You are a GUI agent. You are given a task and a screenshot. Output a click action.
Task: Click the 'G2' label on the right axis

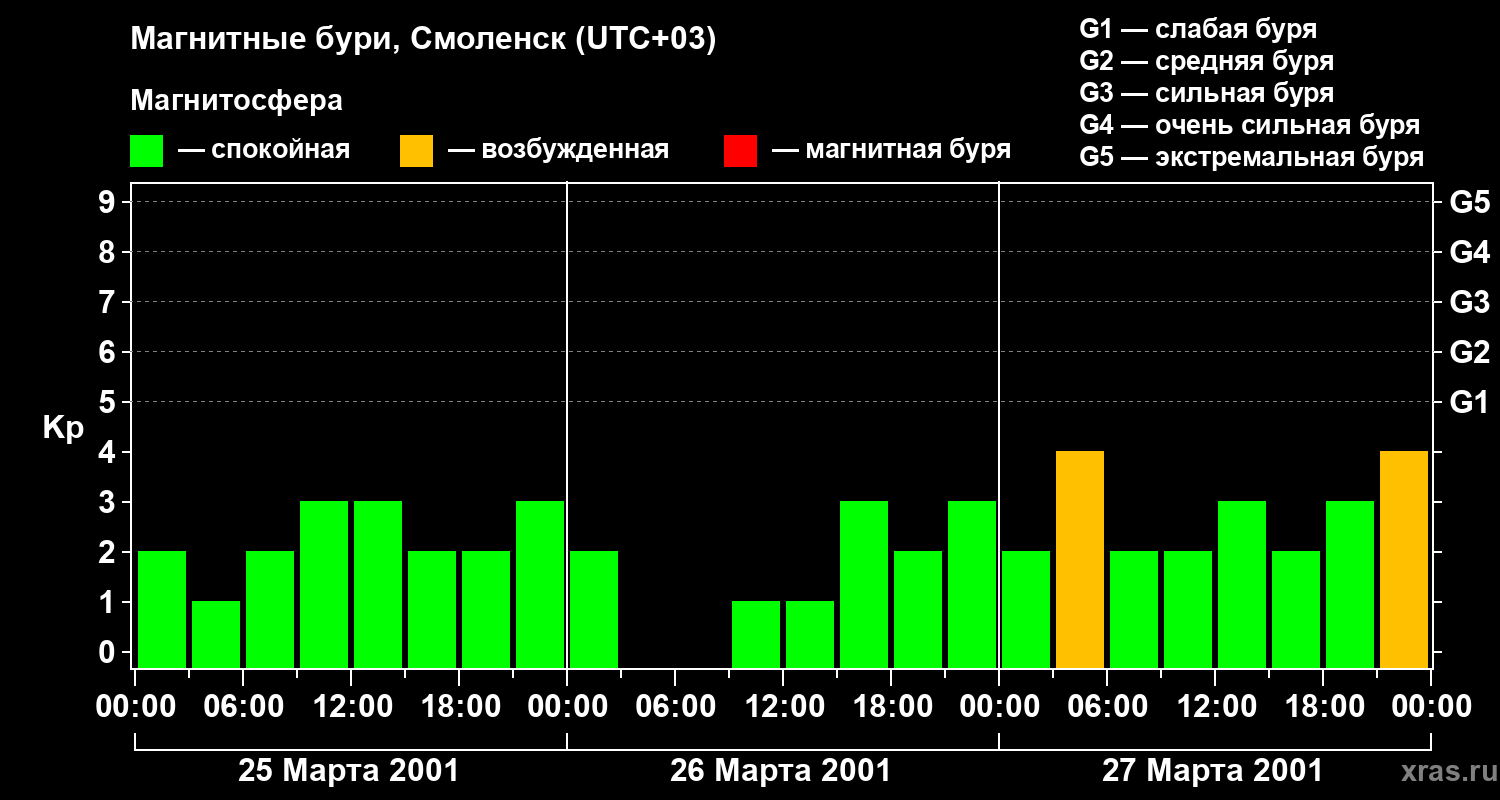1469,352
